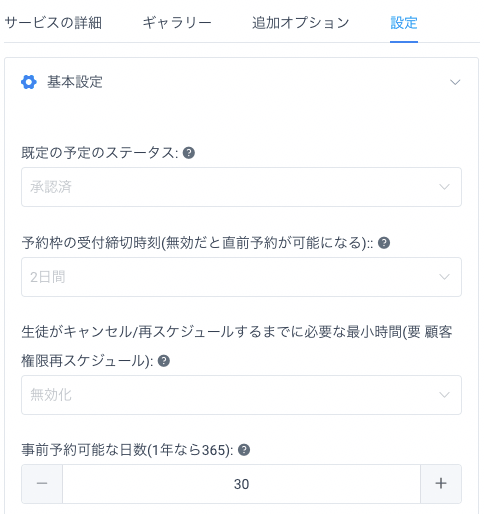
Task: Click help icon next to 事前予約可能な日数
Action: coord(244,450)
